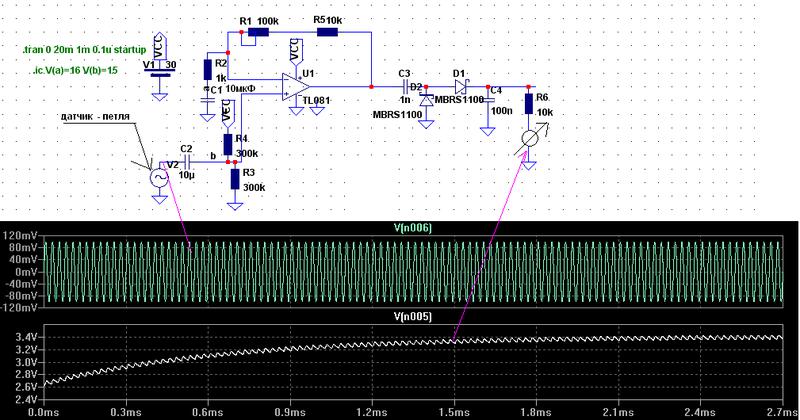Screen dimensions: 800x420
Task: Select the D2 diode symbol
Action: (427, 100)
